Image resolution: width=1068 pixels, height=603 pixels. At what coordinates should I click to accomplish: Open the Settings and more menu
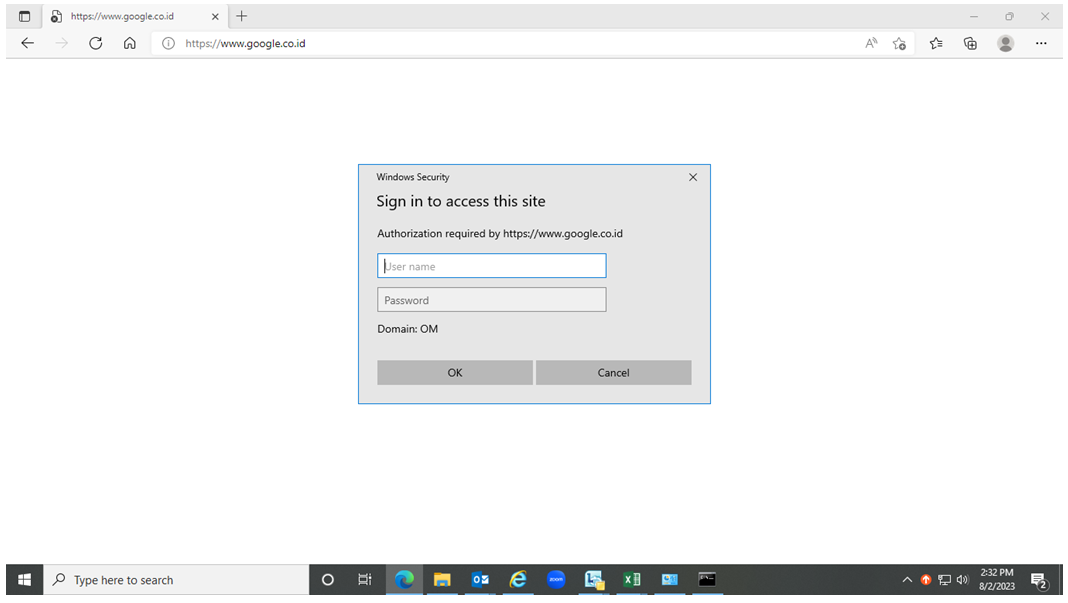1041,43
